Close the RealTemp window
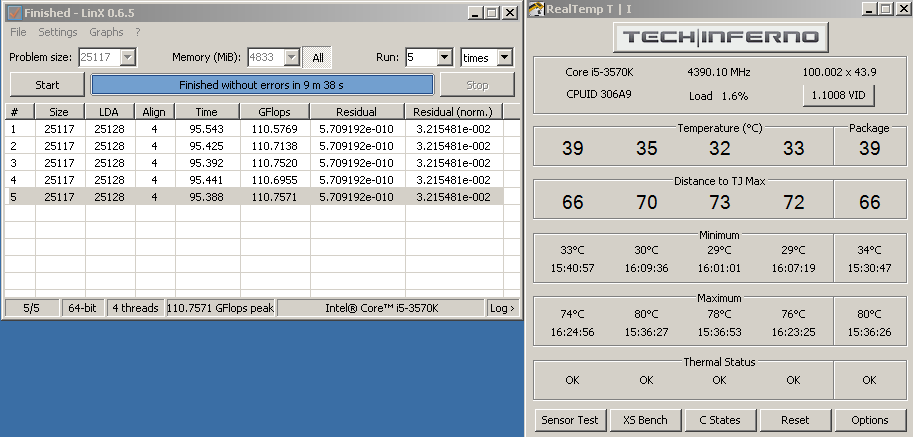This screenshot has height=437, width=913. coord(902,9)
